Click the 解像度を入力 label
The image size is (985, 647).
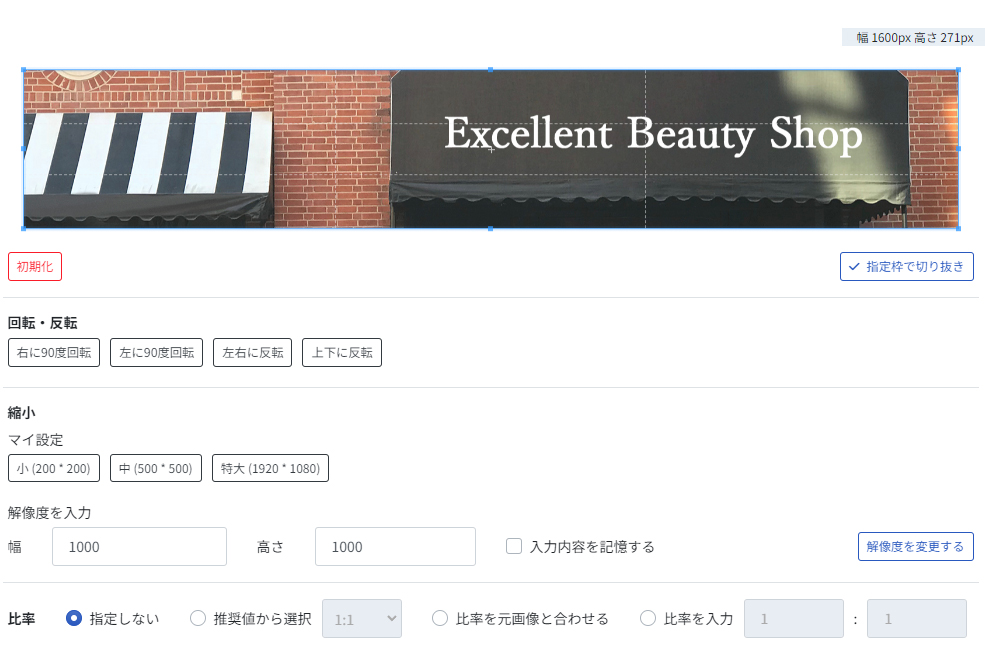click(x=49, y=513)
